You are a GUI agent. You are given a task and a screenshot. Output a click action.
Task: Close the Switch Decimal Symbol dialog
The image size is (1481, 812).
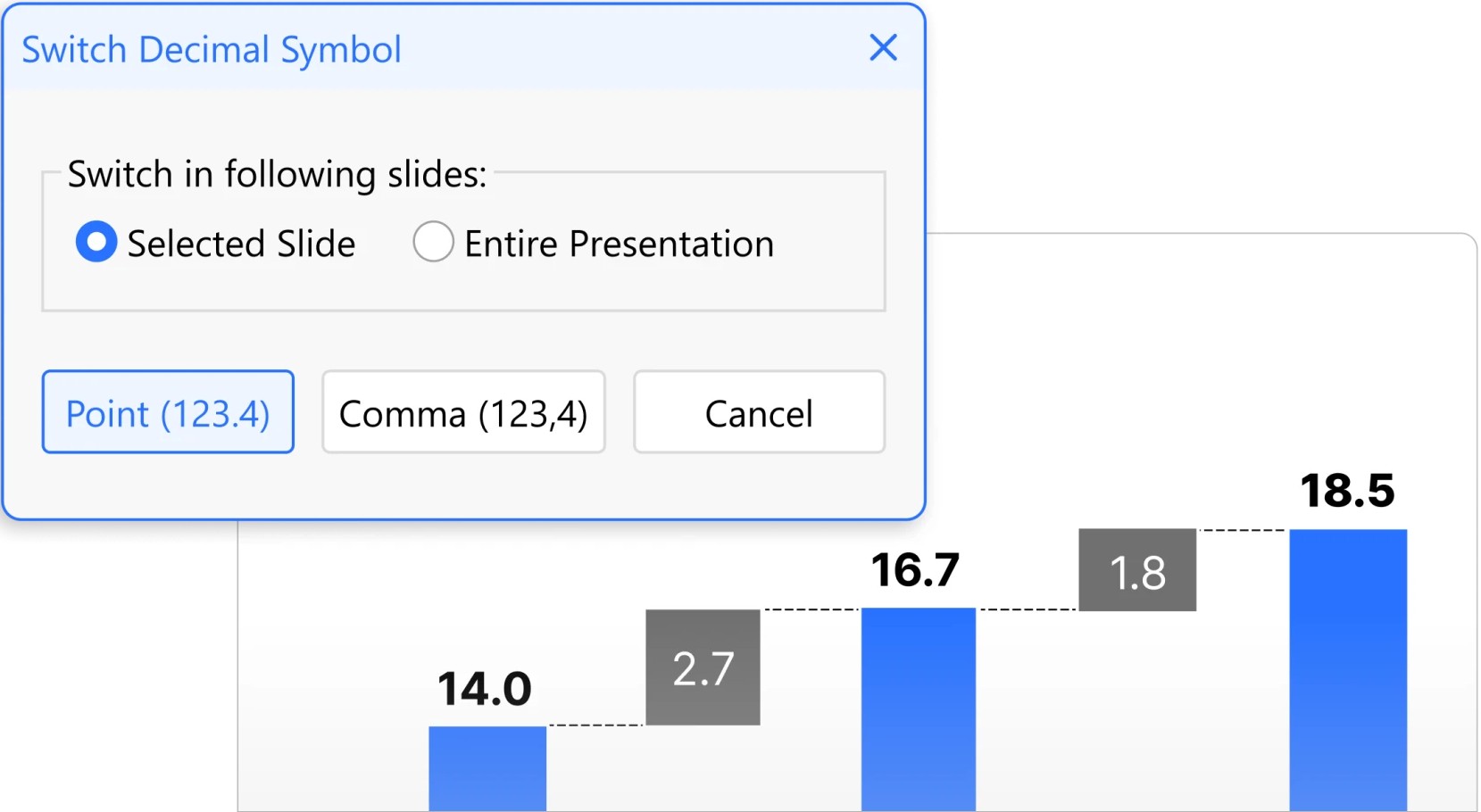click(x=883, y=48)
